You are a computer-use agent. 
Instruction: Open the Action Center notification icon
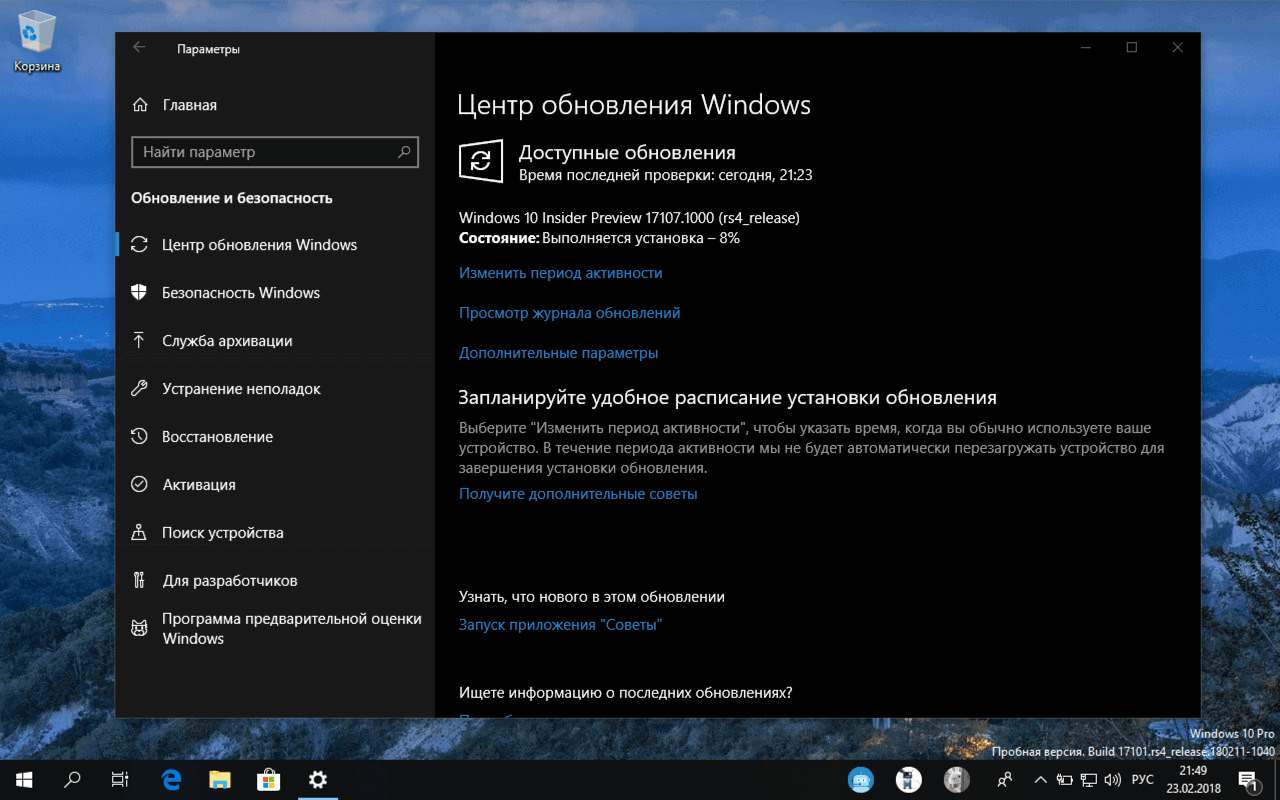(1248, 780)
